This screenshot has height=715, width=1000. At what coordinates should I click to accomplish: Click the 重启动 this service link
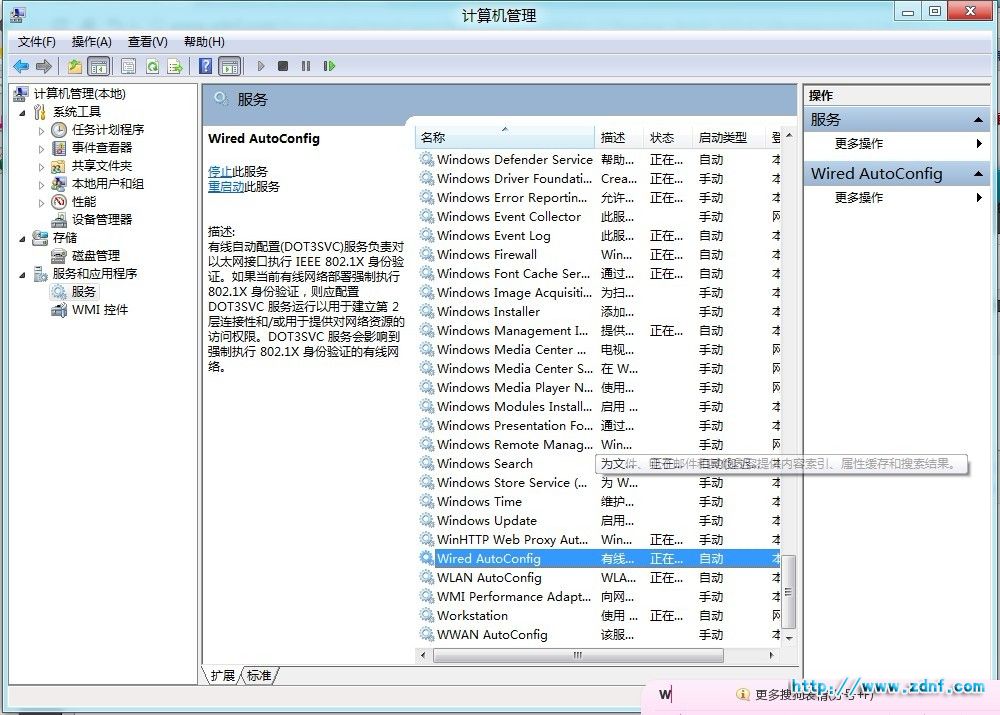226,187
